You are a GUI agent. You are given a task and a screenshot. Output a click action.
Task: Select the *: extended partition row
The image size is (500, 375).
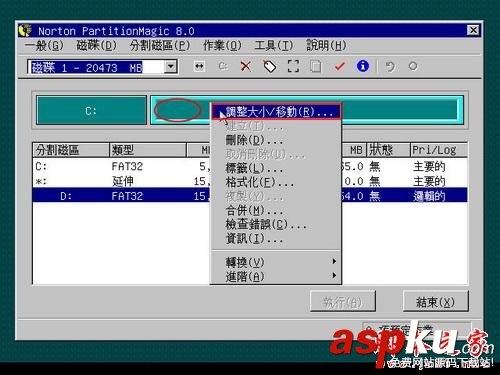click(250, 181)
